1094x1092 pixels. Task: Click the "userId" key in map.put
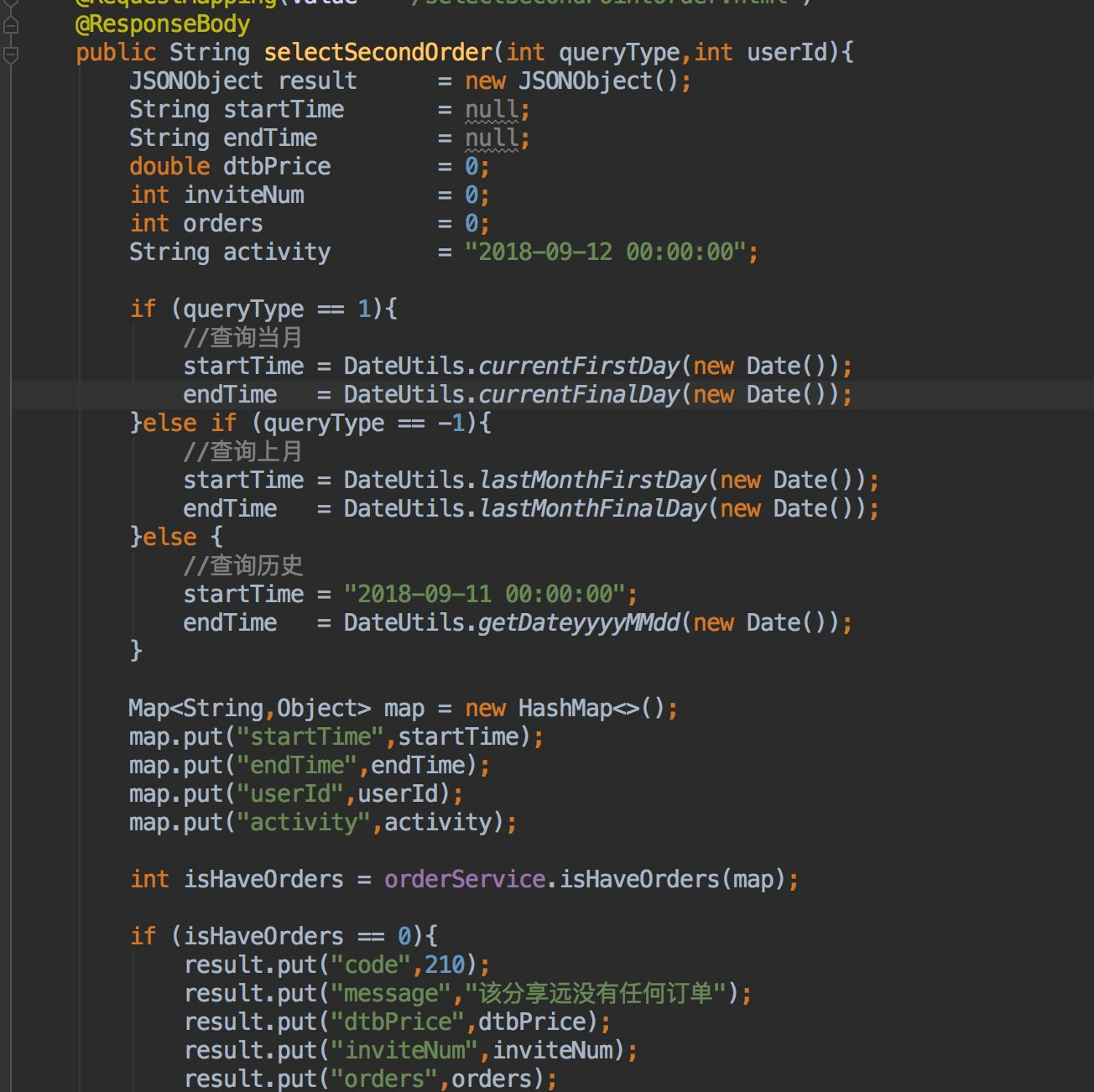[290, 794]
